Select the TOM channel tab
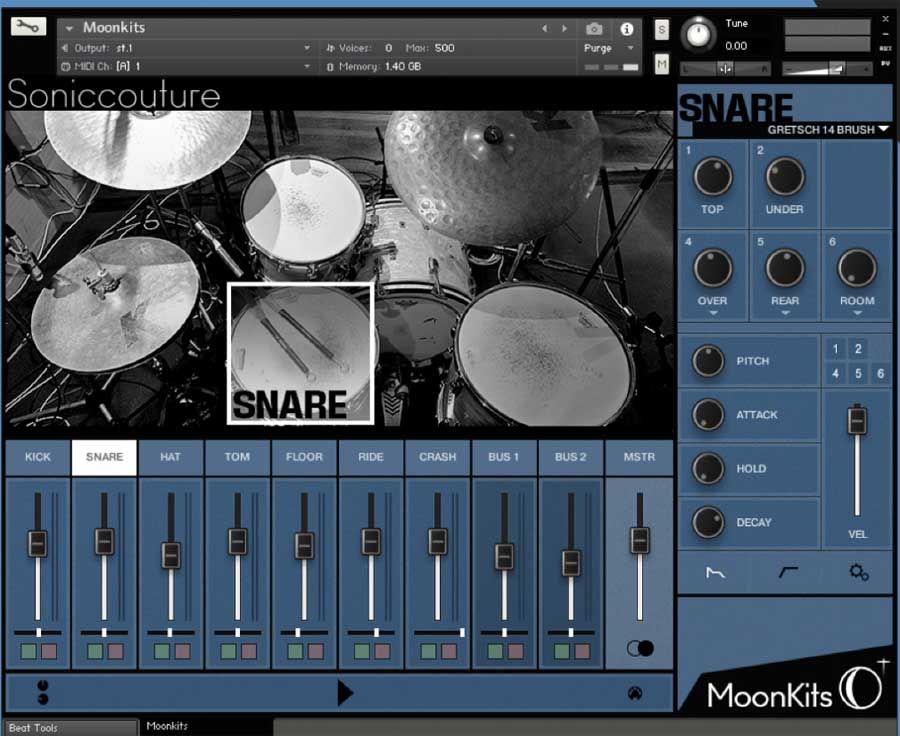Image resolution: width=900 pixels, height=736 pixels. coord(237,458)
